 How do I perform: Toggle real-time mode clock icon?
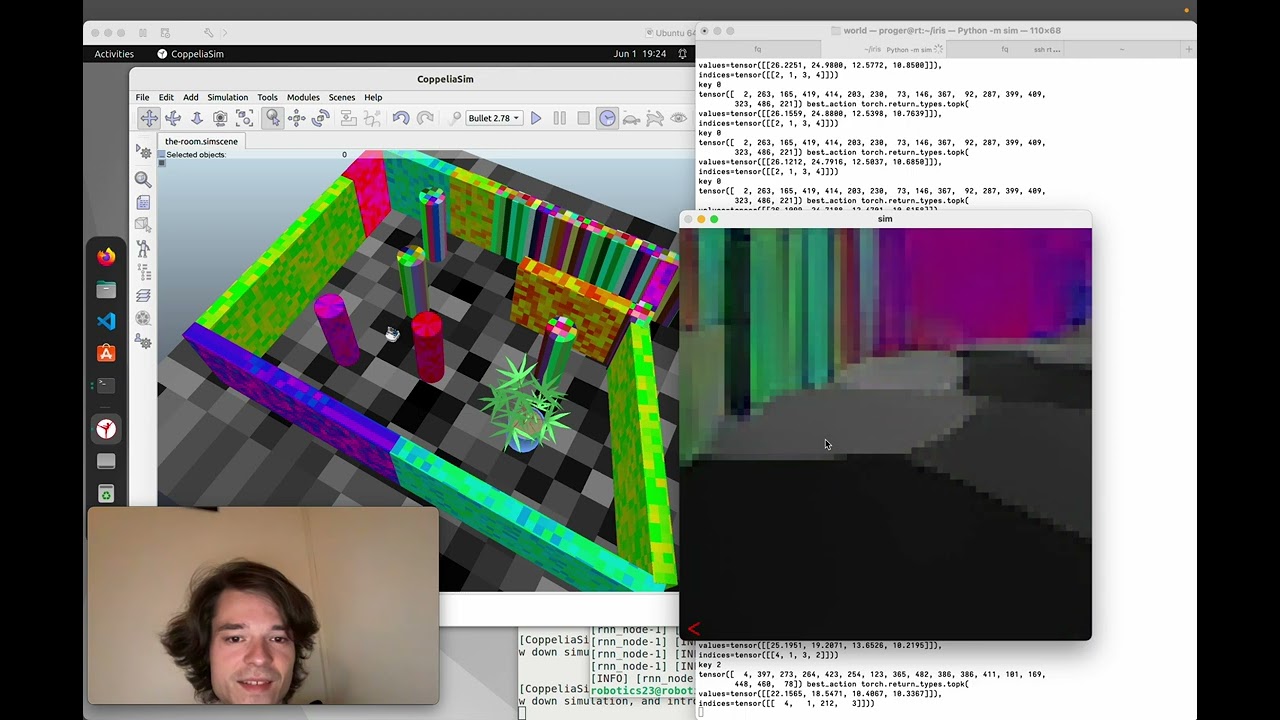coord(608,118)
